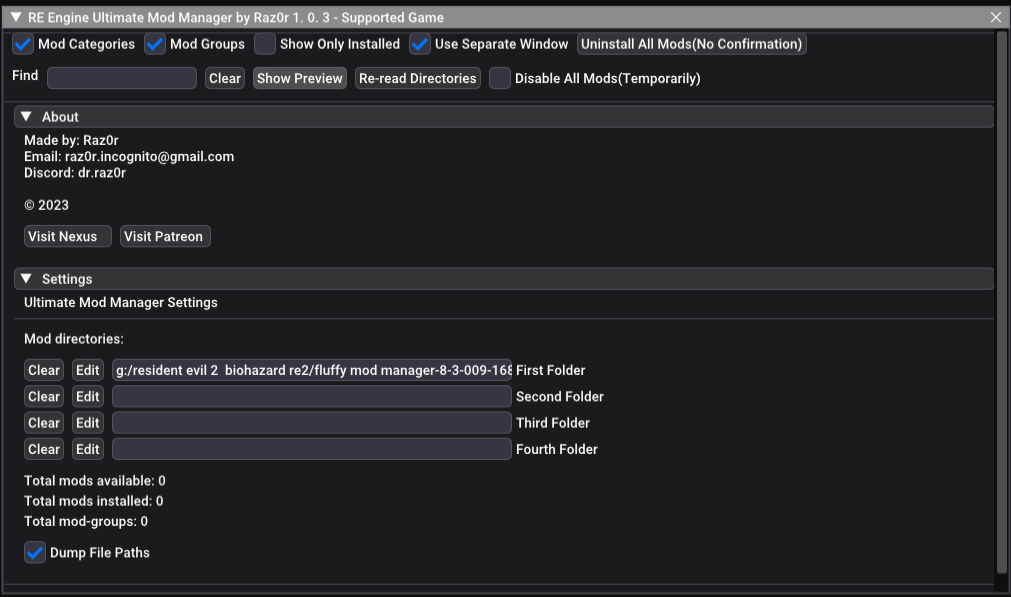Disable Use Separate Window option
1011x597 pixels.
pos(420,44)
